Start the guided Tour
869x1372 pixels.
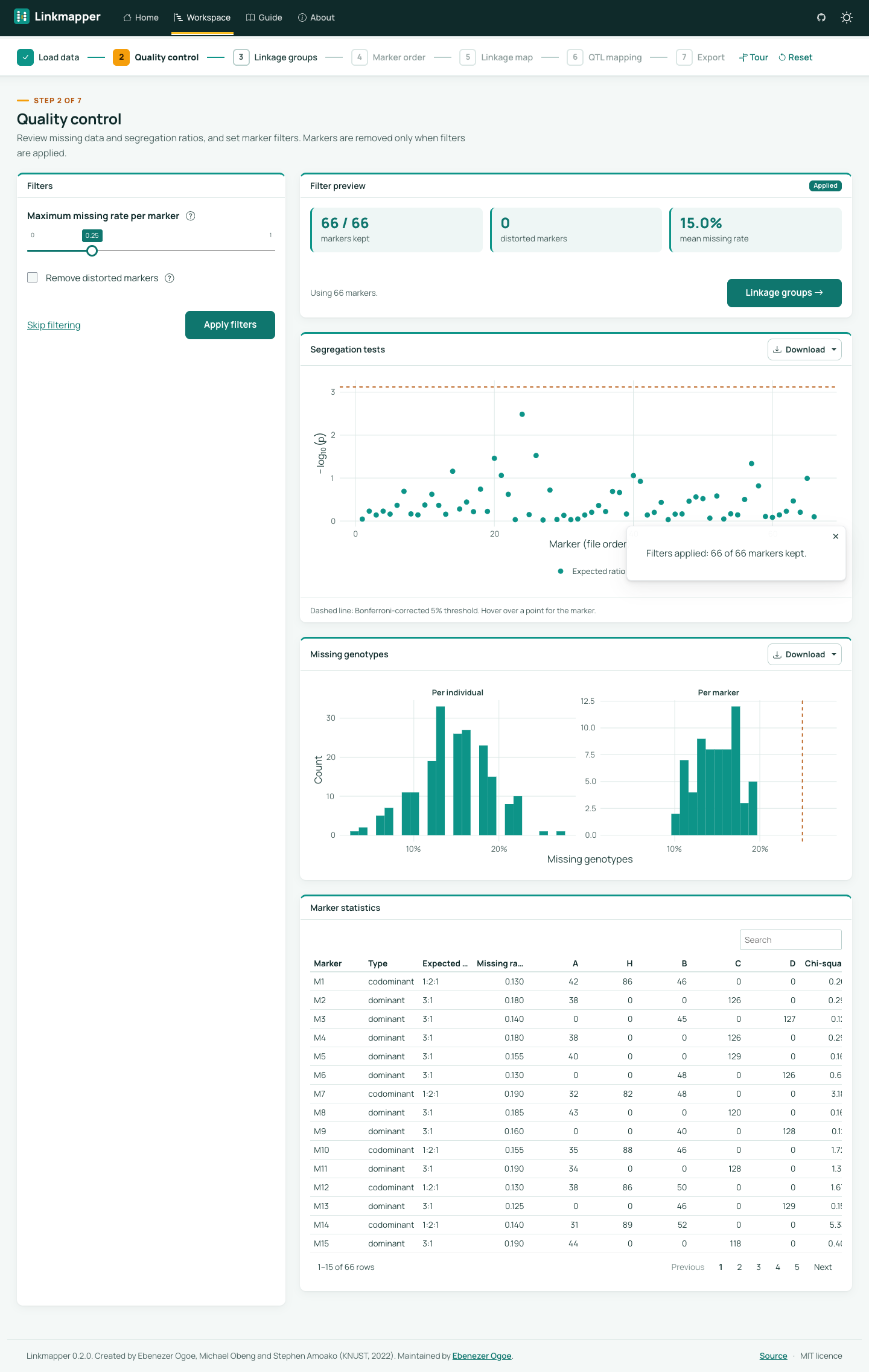tap(754, 57)
